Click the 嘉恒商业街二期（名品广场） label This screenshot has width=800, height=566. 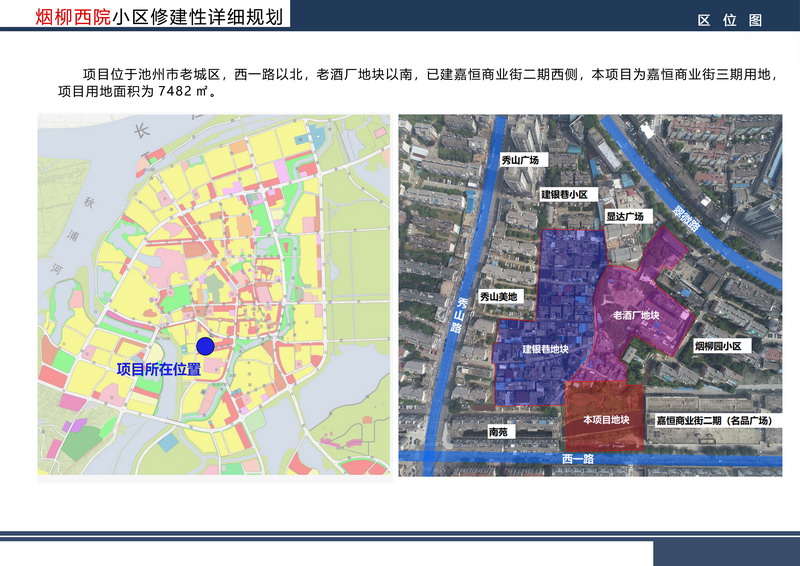[x=713, y=421]
